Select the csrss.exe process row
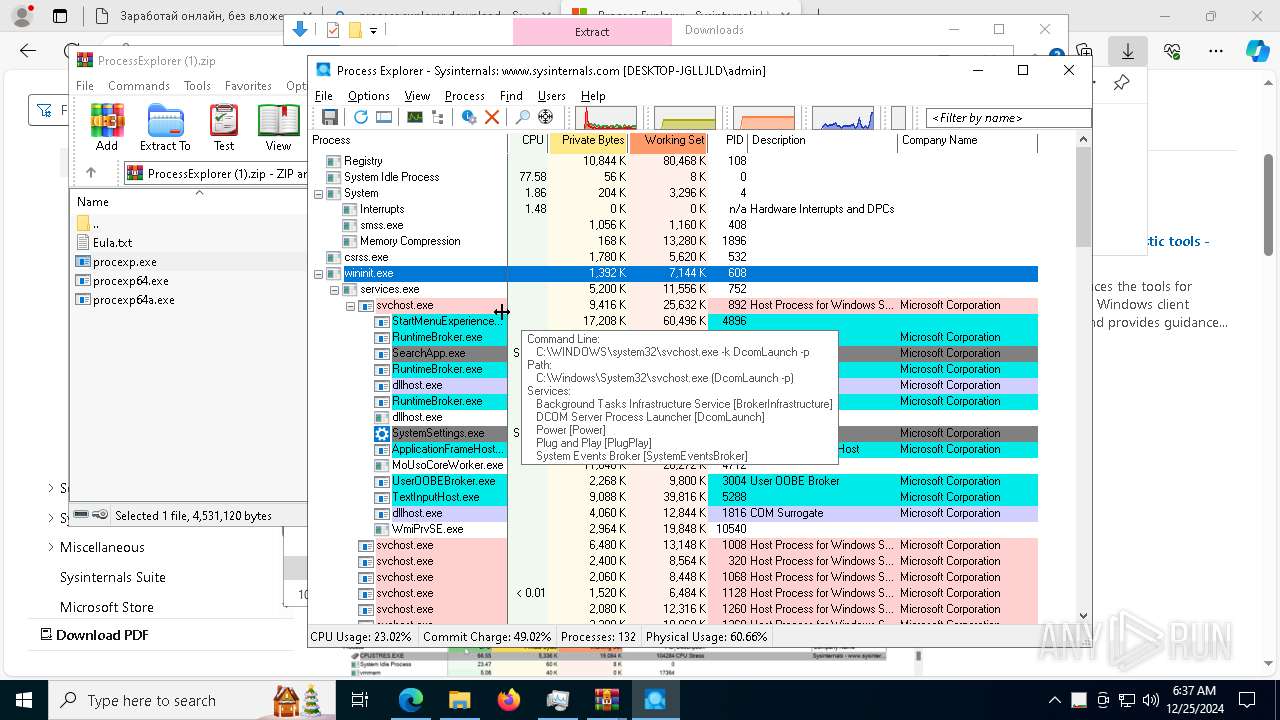The height and width of the screenshot is (720, 1280). (675, 257)
